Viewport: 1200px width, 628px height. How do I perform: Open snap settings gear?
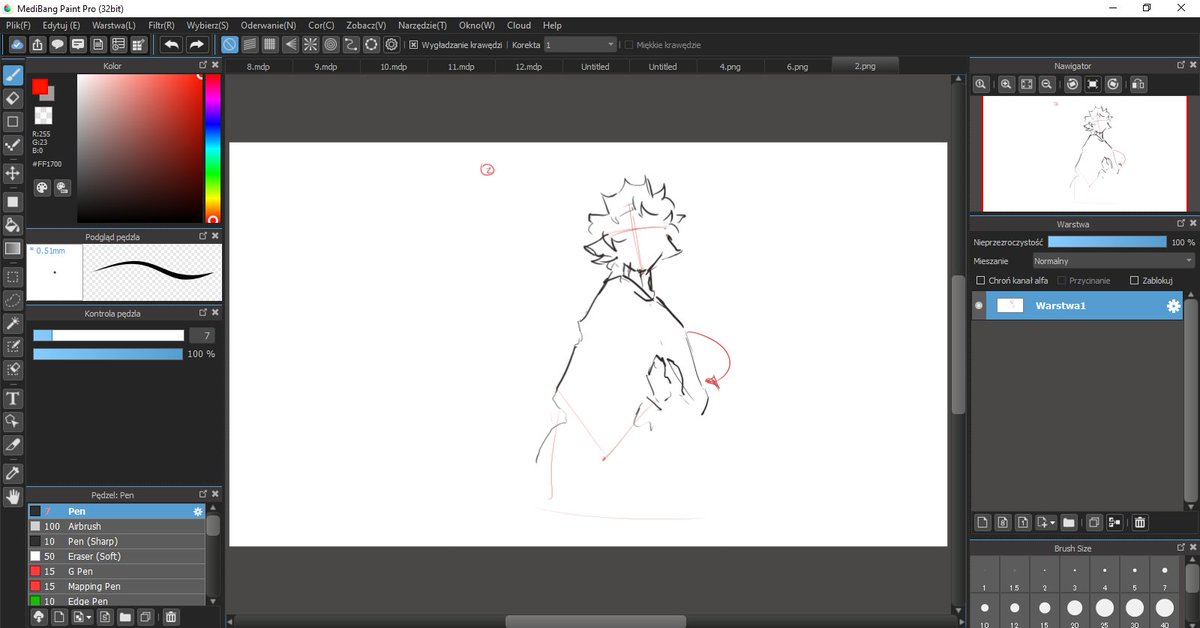click(x=391, y=44)
